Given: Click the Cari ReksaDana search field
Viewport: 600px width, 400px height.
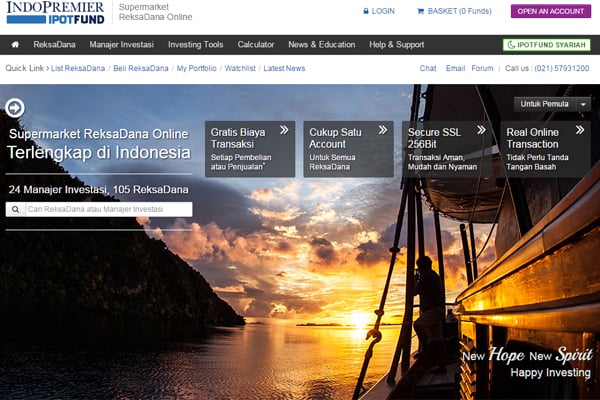Looking at the screenshot, I should [107, 210].
